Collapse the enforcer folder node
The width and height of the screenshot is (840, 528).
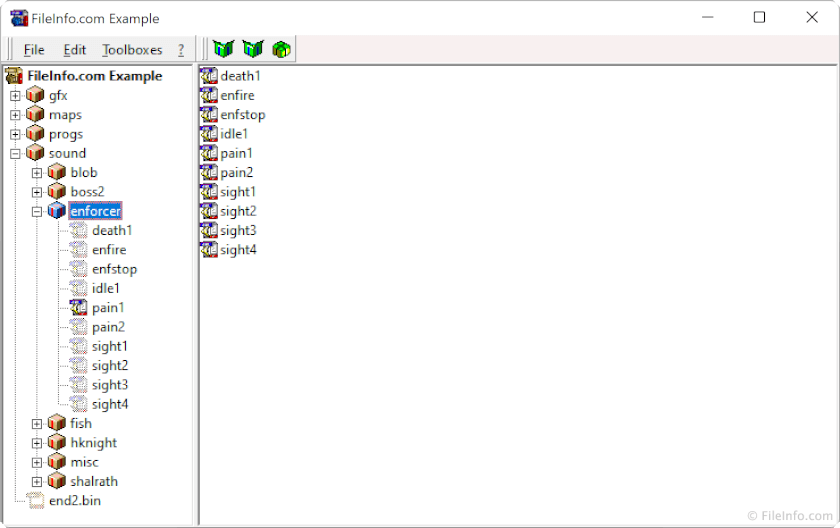point(37,212)
